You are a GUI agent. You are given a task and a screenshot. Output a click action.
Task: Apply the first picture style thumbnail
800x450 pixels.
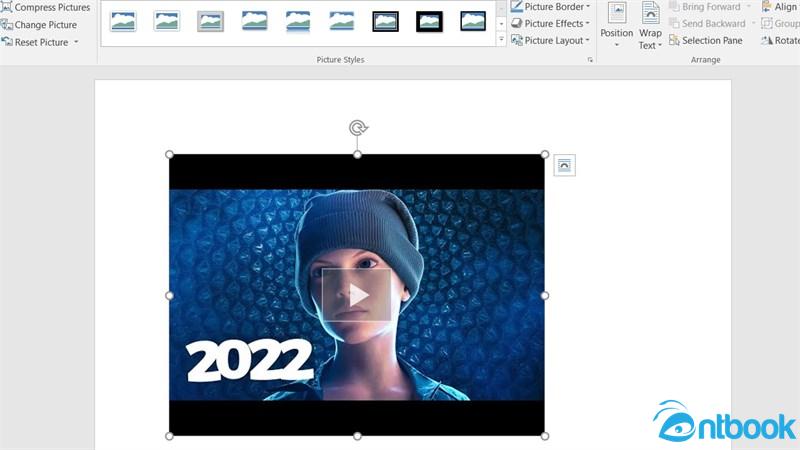[x=123, y=21]
